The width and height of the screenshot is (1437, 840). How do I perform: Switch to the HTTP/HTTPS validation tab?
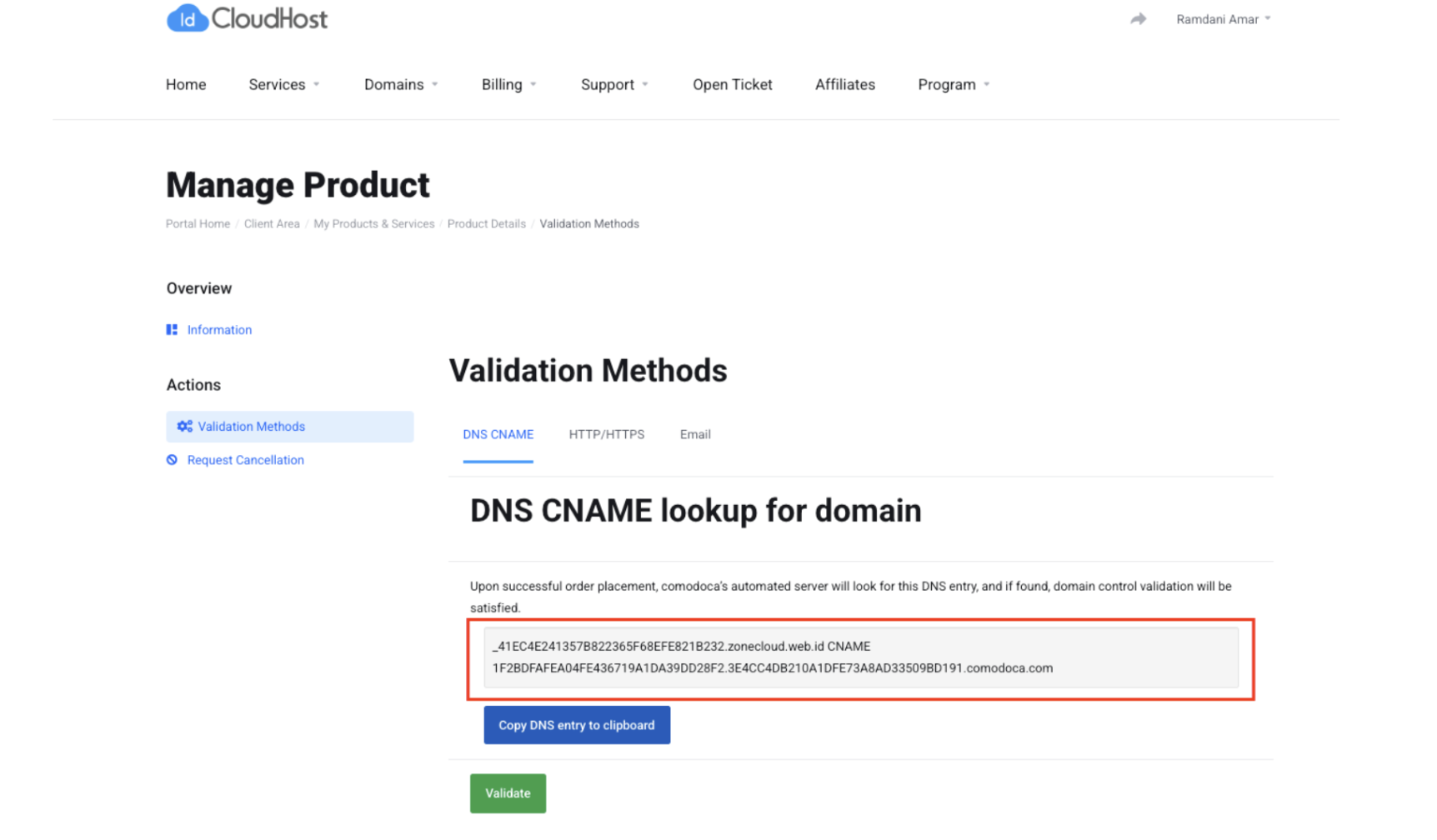coord(606,435)
